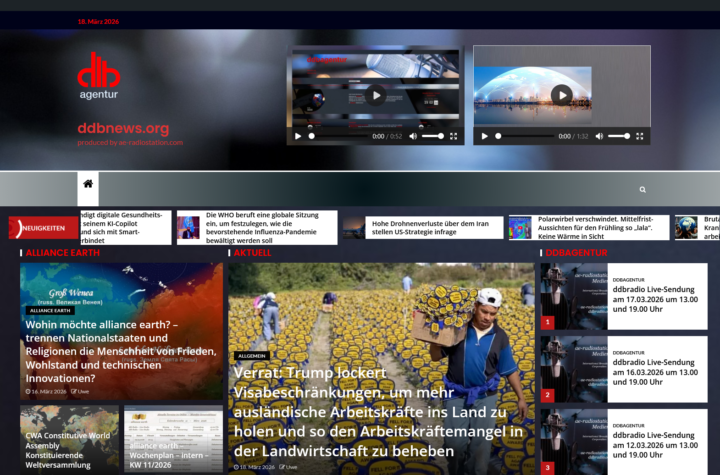
Task: Click the home icon in navigation bar
Action: click(88, 184)
